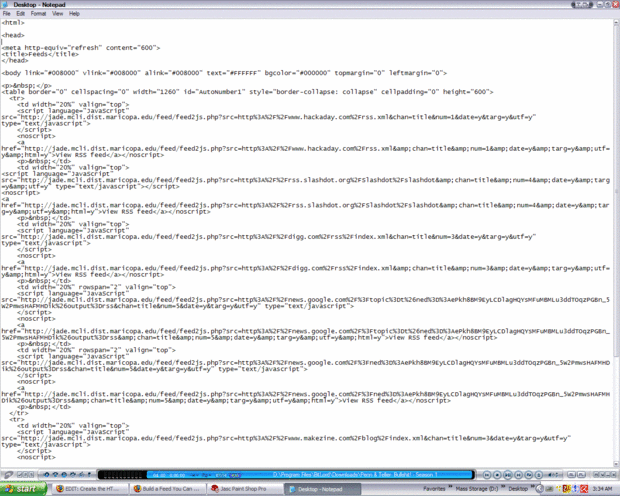
Task: Click the media player play/pause button
Action: 508,475
